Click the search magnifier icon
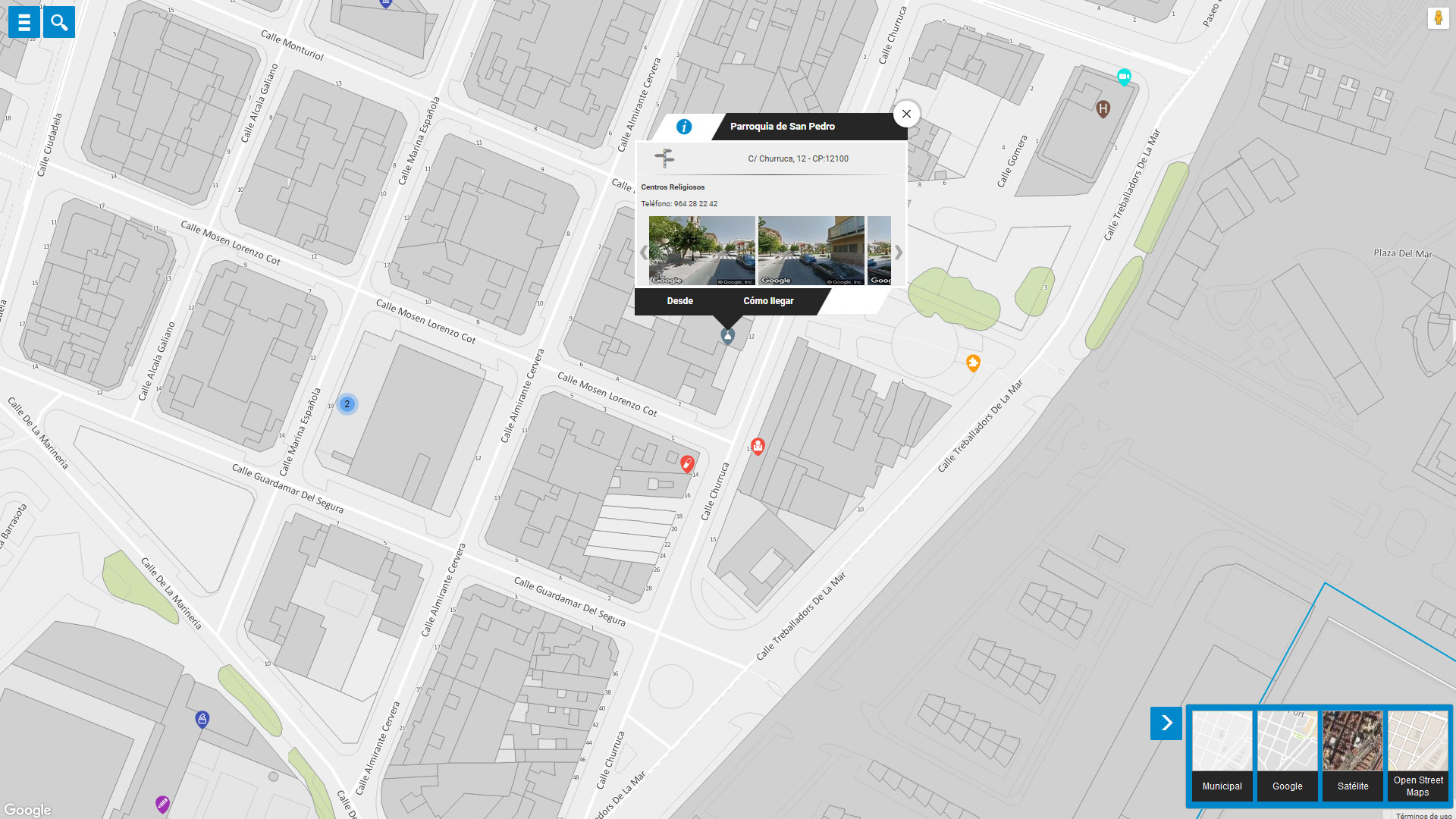The image size is (1456, 819). tap(59, 22)
